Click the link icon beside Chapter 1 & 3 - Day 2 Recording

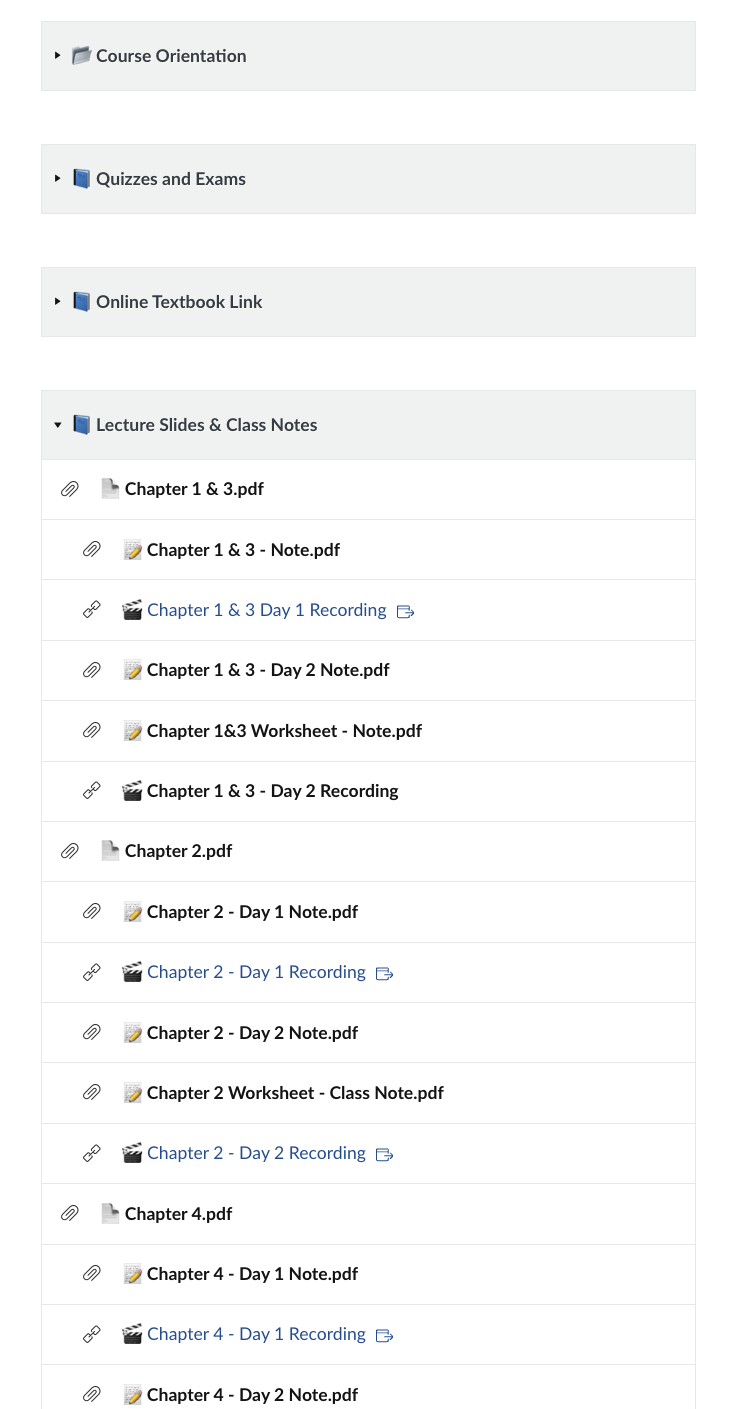point(91,791)
